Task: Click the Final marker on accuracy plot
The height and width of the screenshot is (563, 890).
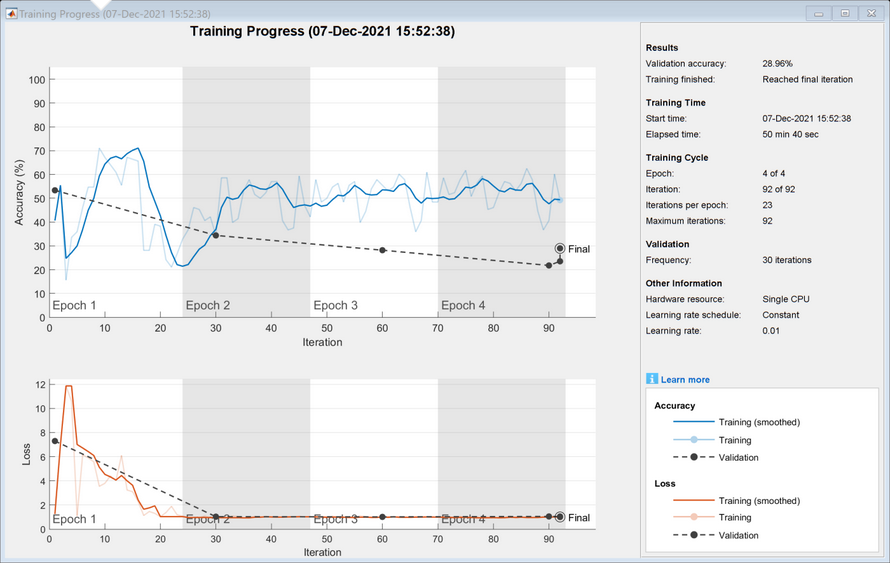Action: click(560, 249)
